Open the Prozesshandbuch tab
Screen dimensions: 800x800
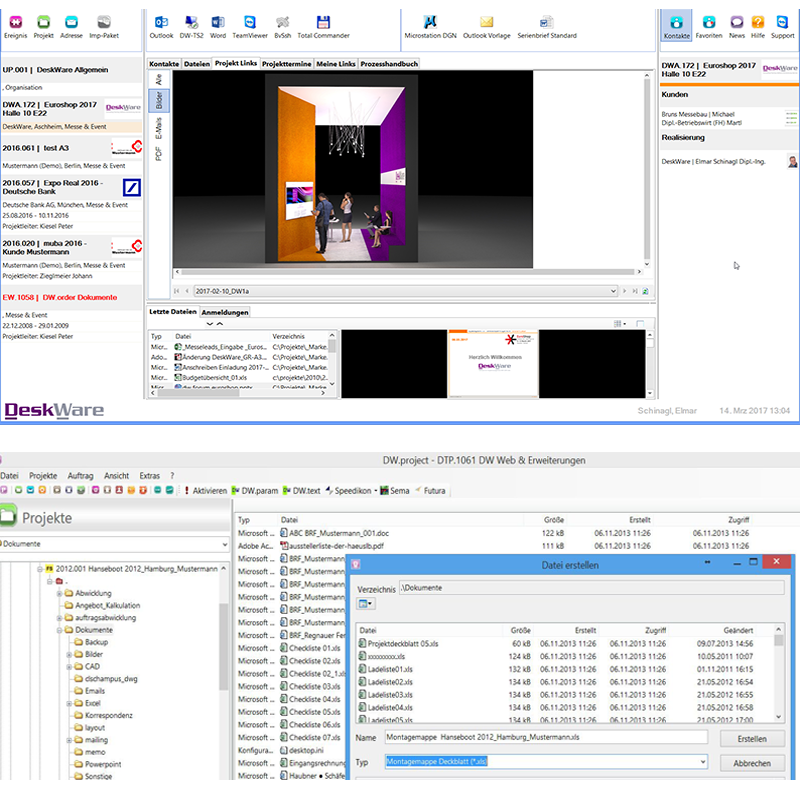pyautogui.click(x=389, y=64)
